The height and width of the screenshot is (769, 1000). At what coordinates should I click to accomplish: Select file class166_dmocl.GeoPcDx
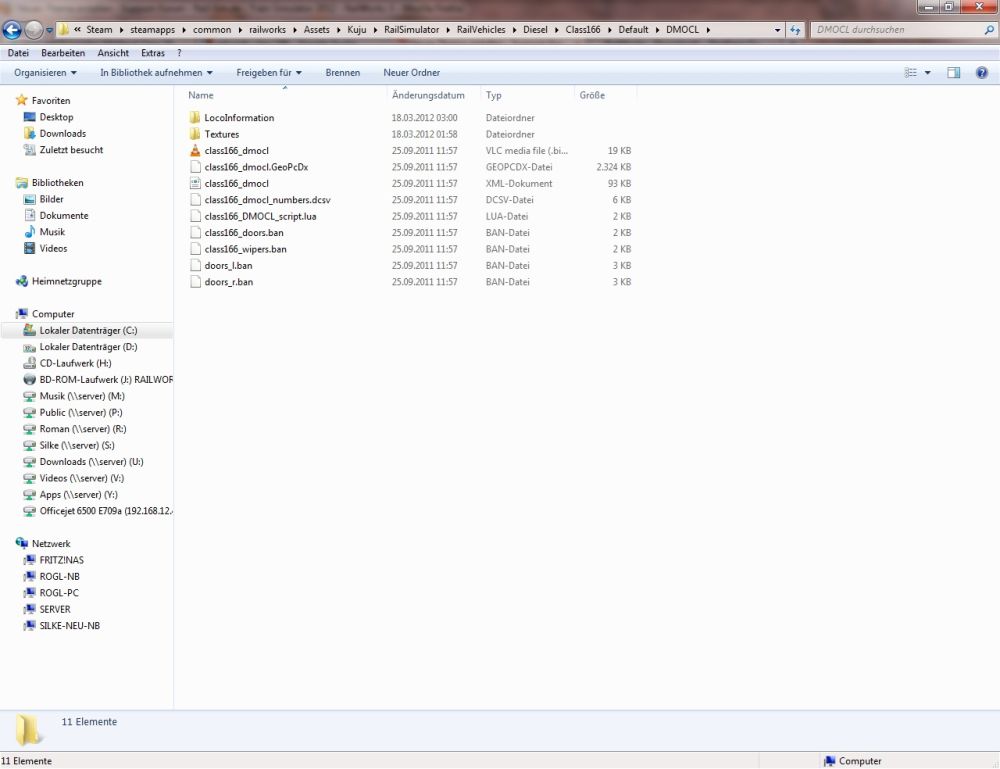click(x=256, y=167)
